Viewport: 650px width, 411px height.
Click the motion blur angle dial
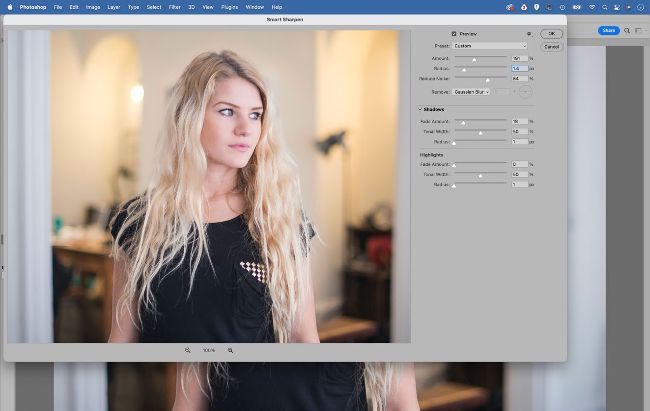click(525, 92)
